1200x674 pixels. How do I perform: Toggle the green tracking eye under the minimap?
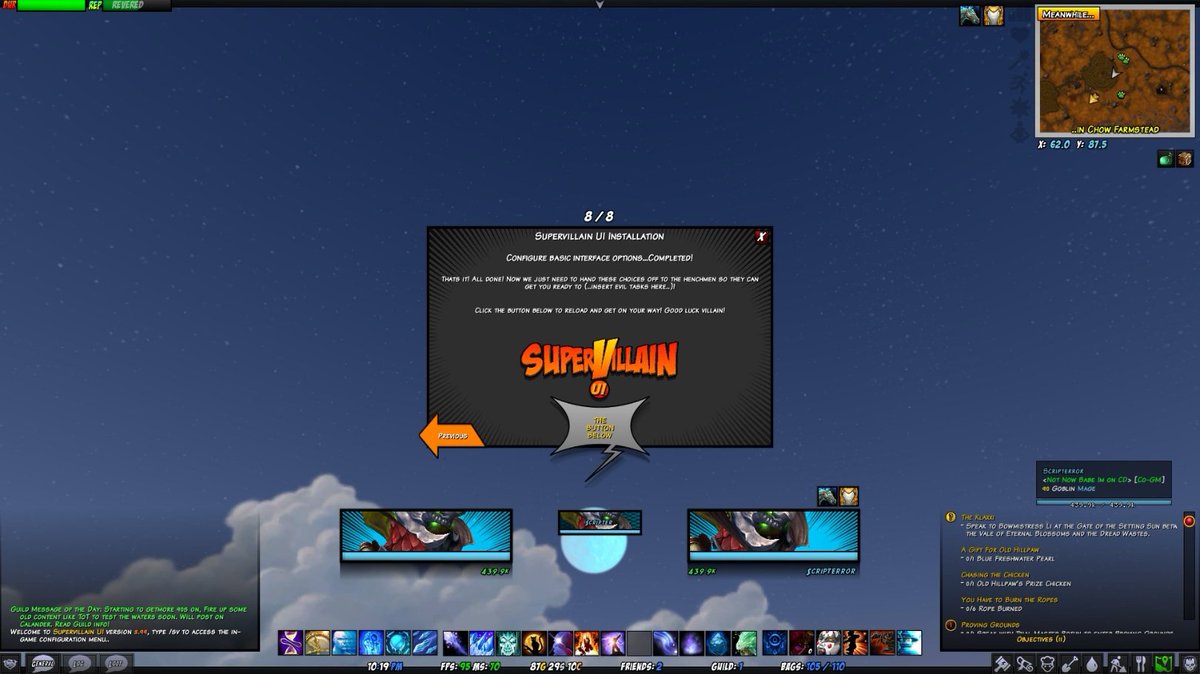pyautogui.click(x=1166, y=157)
